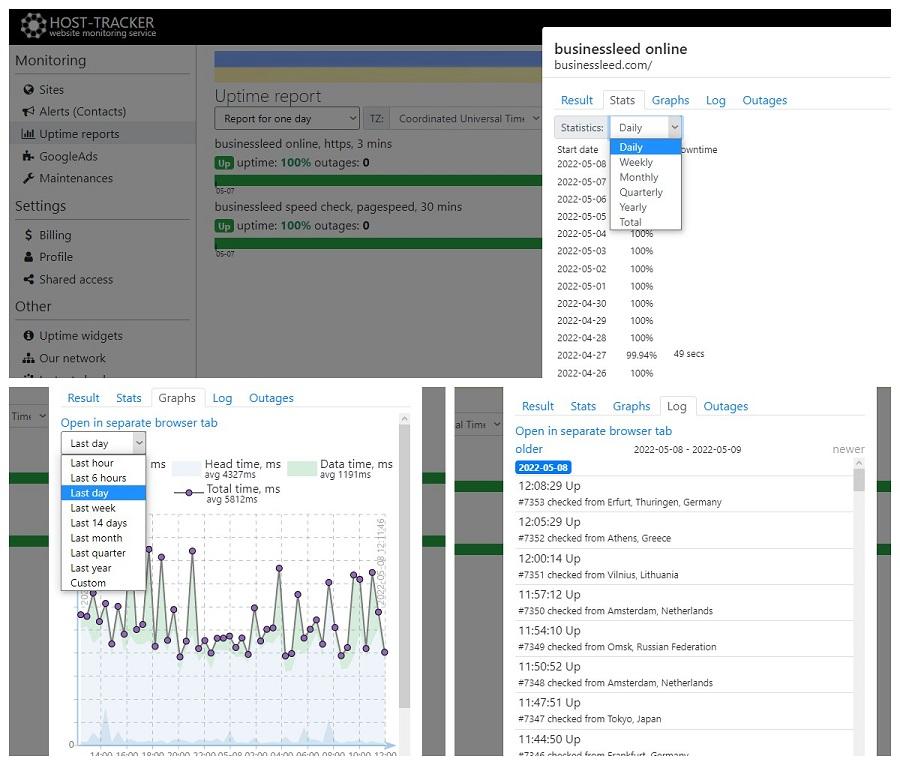Click the Maintenances wrench icon

28,178
